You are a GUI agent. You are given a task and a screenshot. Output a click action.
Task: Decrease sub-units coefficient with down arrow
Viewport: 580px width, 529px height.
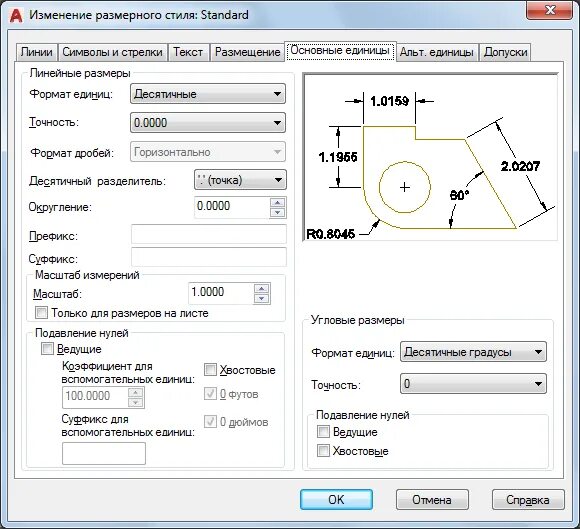(x=136, y=402)
